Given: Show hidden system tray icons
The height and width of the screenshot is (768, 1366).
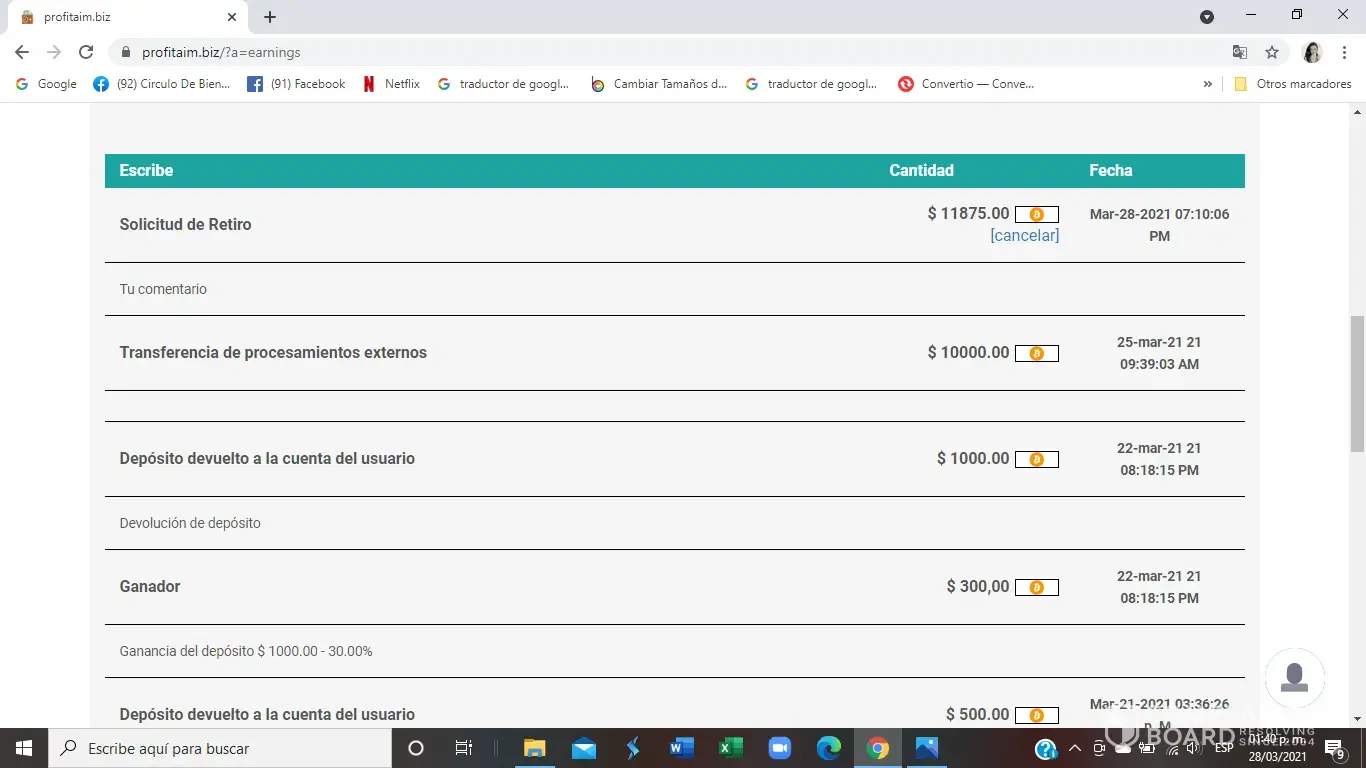Looking at the screenshot, I should [1075, 748].
